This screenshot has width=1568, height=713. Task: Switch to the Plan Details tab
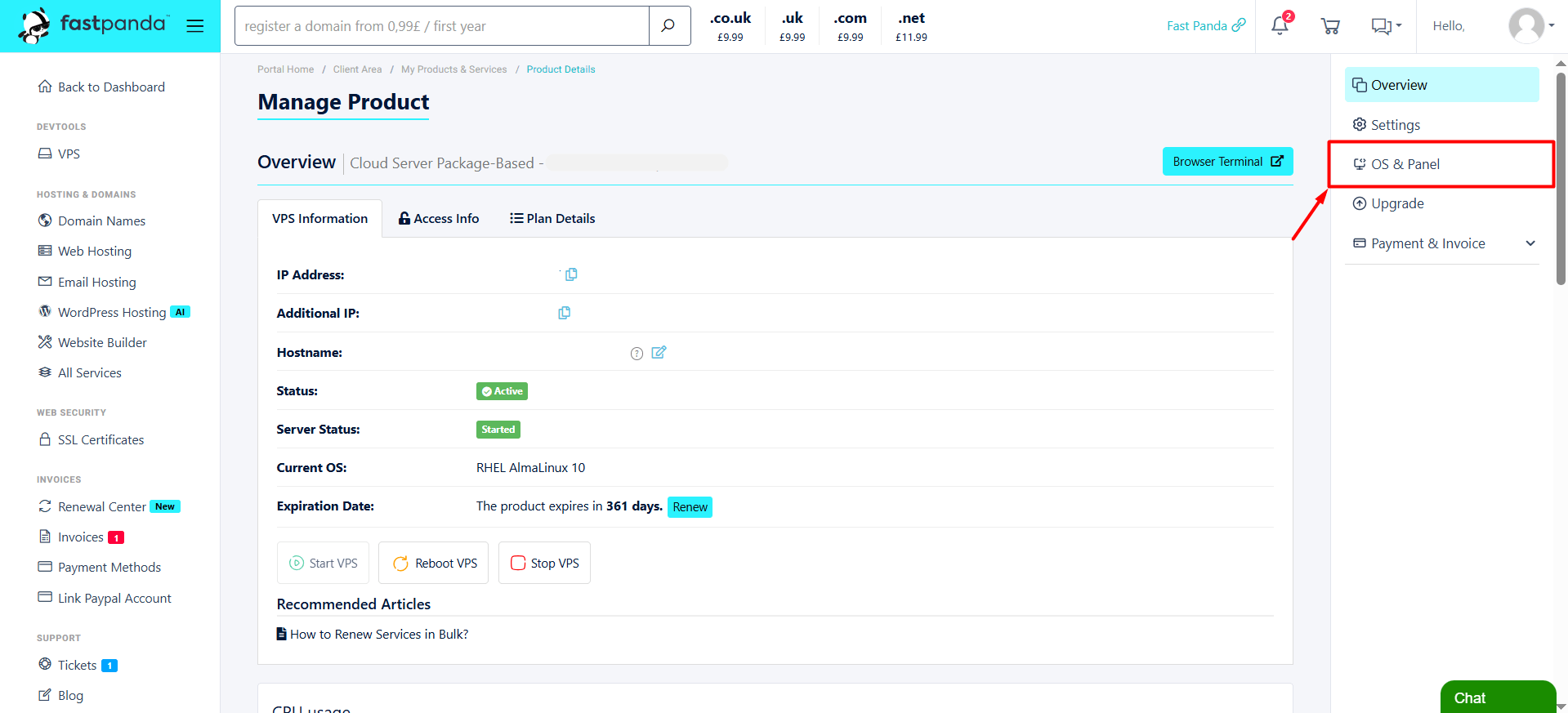(552, 218)
